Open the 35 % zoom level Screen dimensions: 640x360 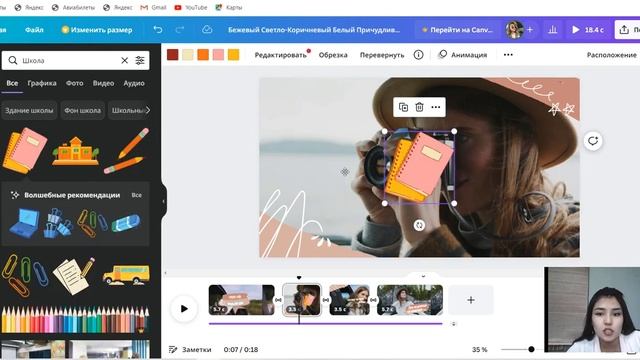click(x=480, y=349)
